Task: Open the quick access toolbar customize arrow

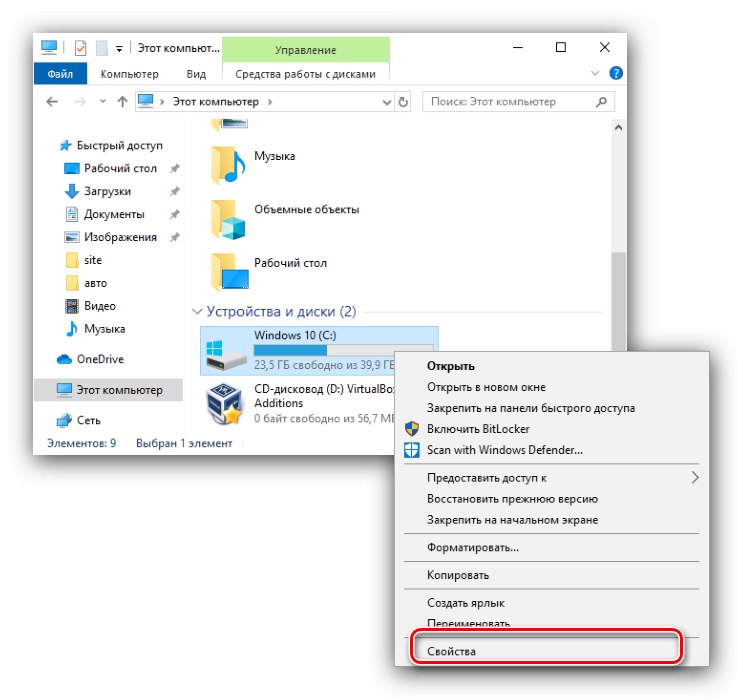Action: point(119,49)
